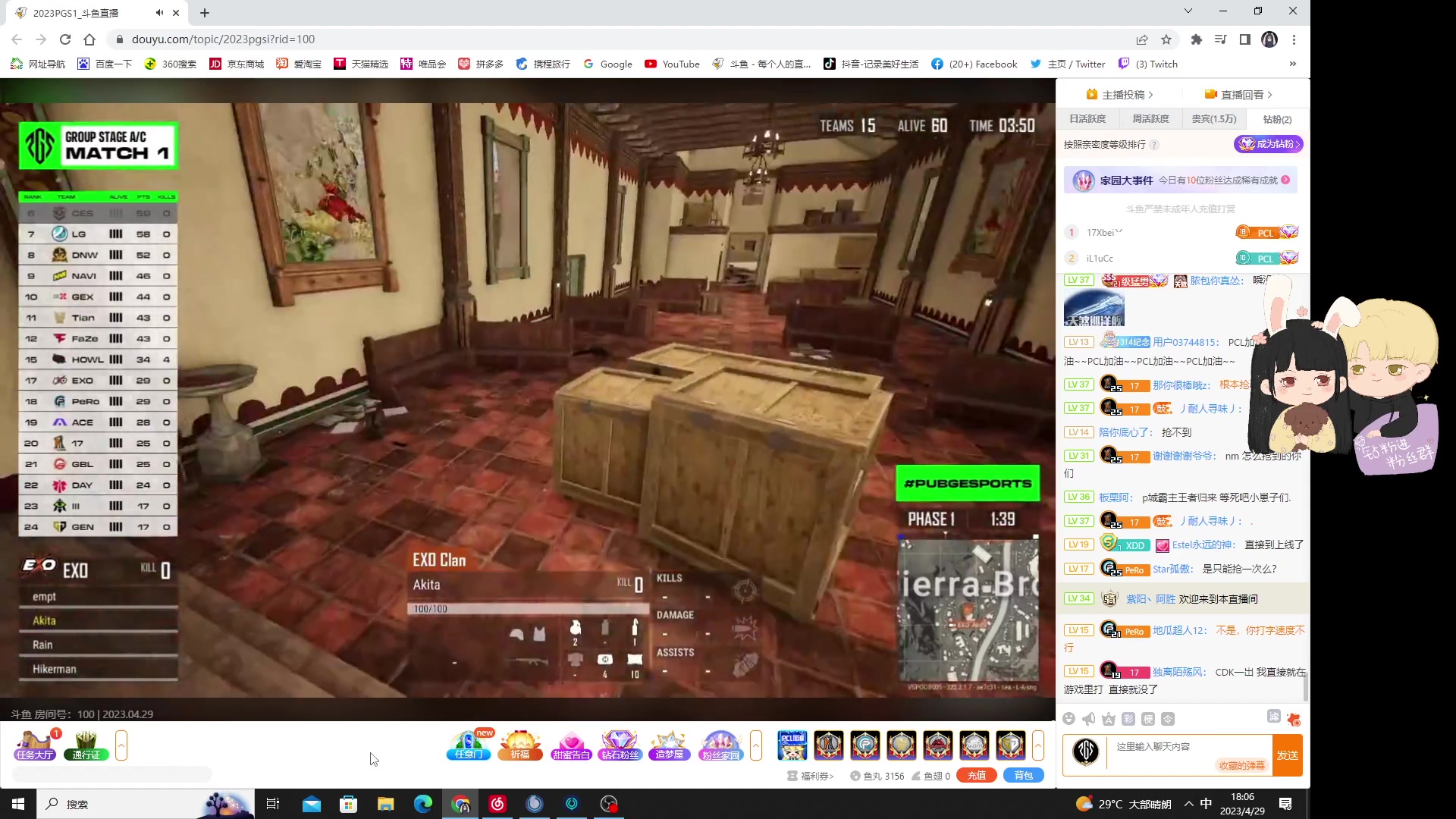
Task: Open emoji picker in chat toolbar
Action: [1069, 719]
